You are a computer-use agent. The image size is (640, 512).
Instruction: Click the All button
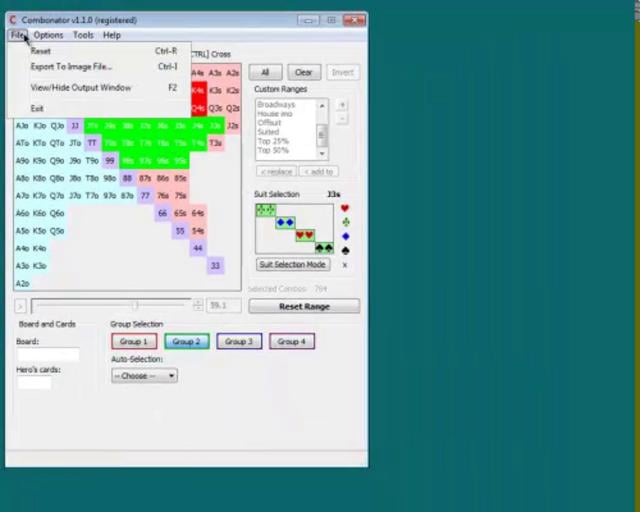pyautogui.click(x=265, y=72)
